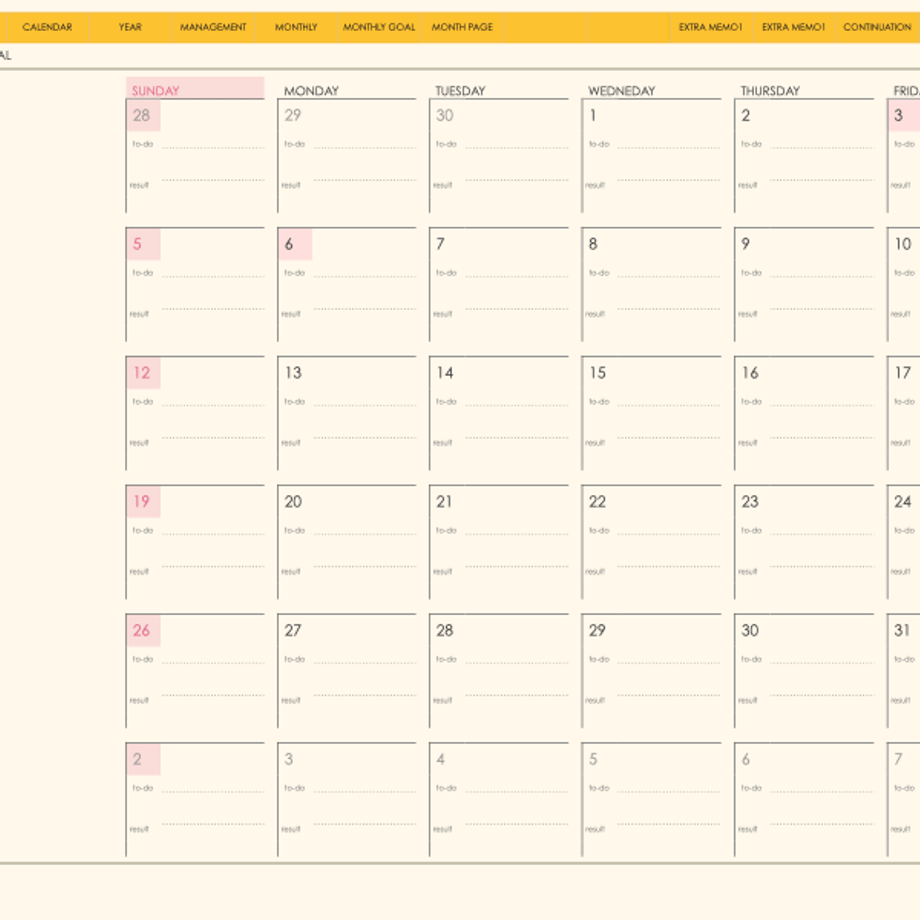Go to the MONTHLY tab

(296, 27)
